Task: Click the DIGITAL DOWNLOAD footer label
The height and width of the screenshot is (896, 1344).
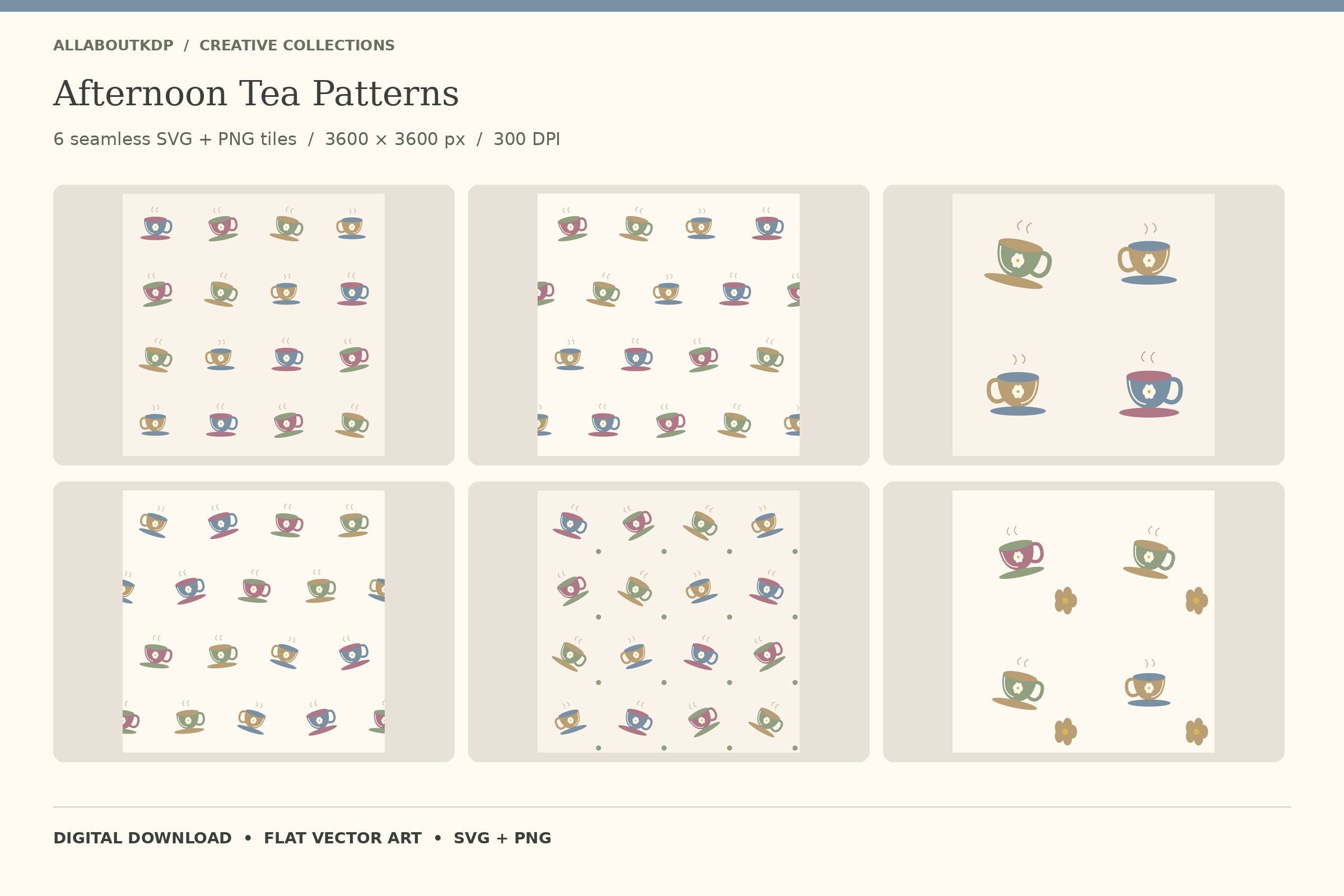Action: pyautogui.click(x=142, y=838)
